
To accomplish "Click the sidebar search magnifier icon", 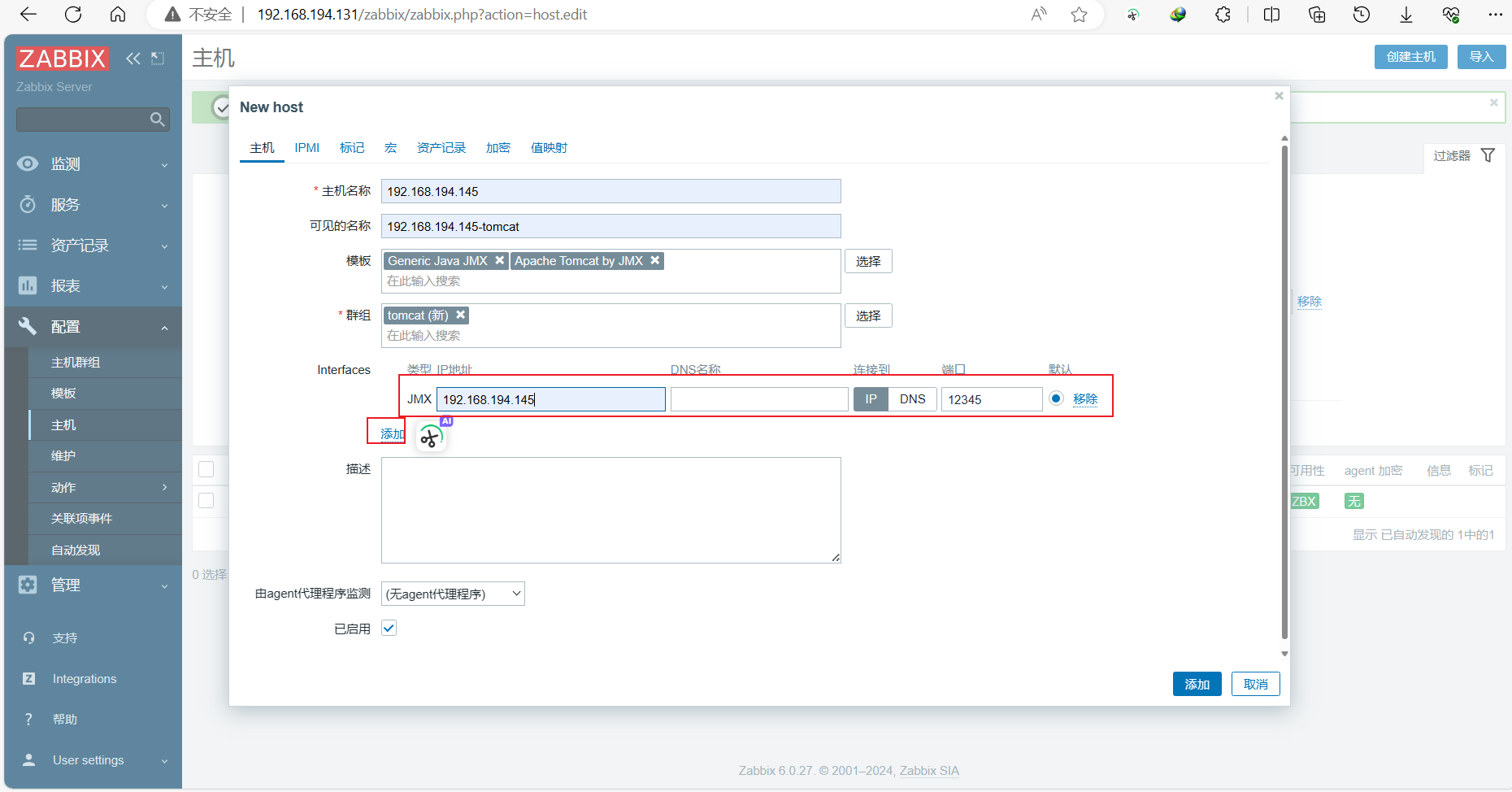I will click(158, 120).
